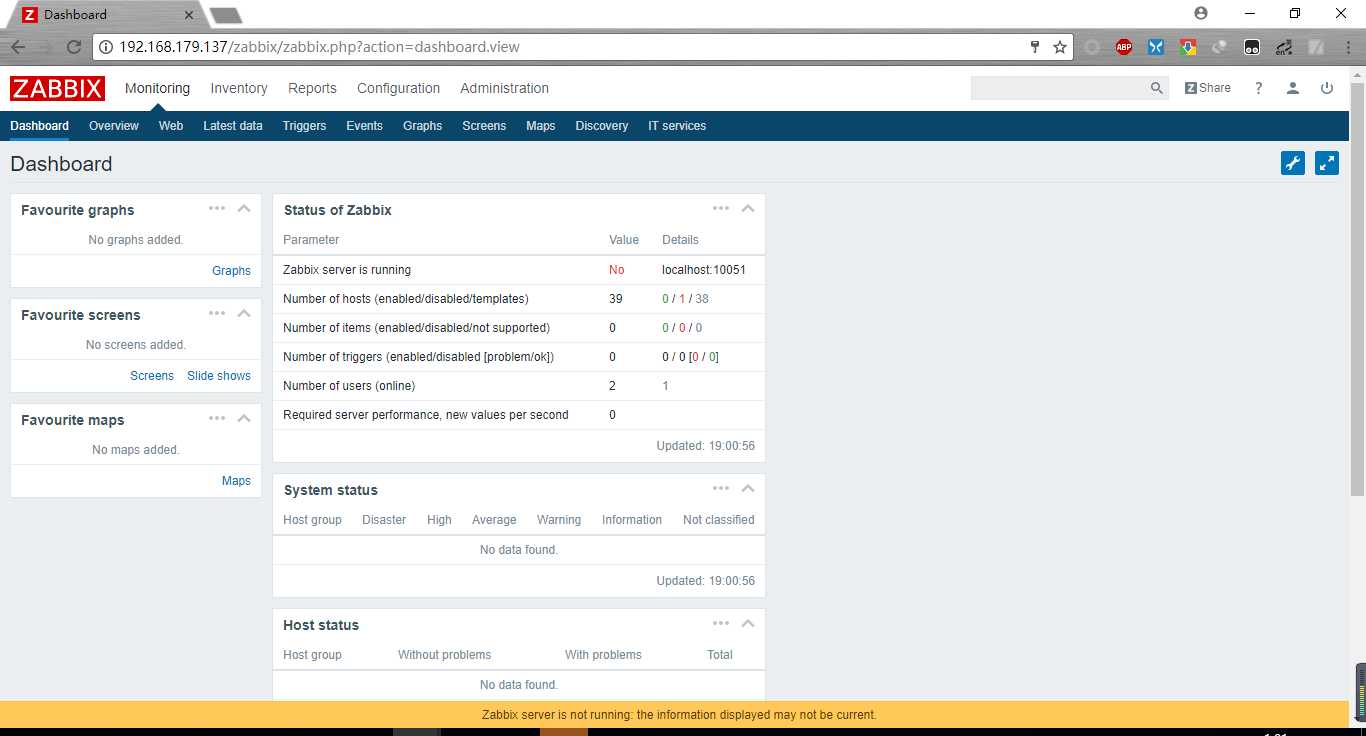This screenshot has width=1366, height=736.
Task: Switch to the Overview submenu tab
Action: [114, 126]
